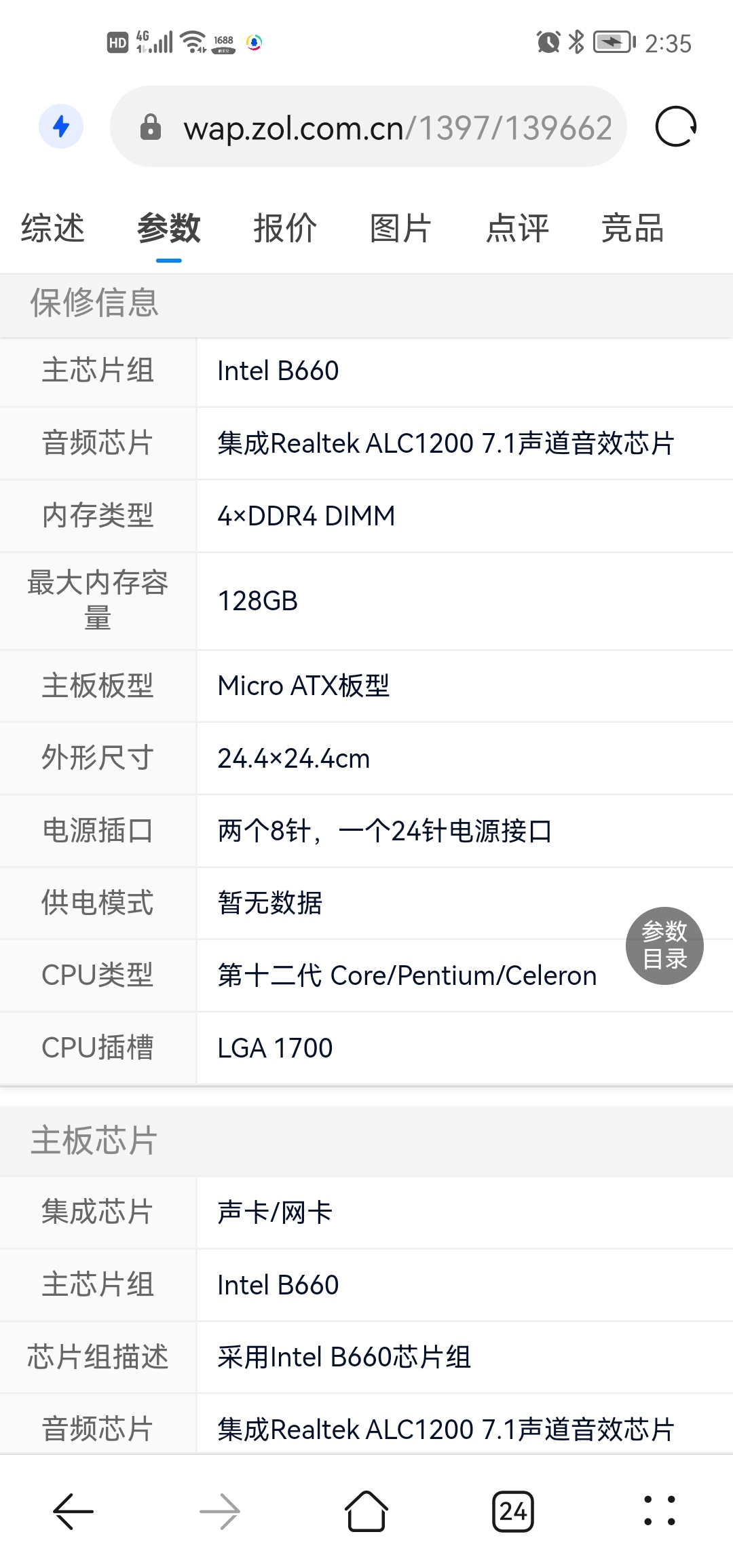The height and width of the screenshot is (1568, 733).
Task: Tap the wap.zol.com.cn address bar
Action: 397,128
